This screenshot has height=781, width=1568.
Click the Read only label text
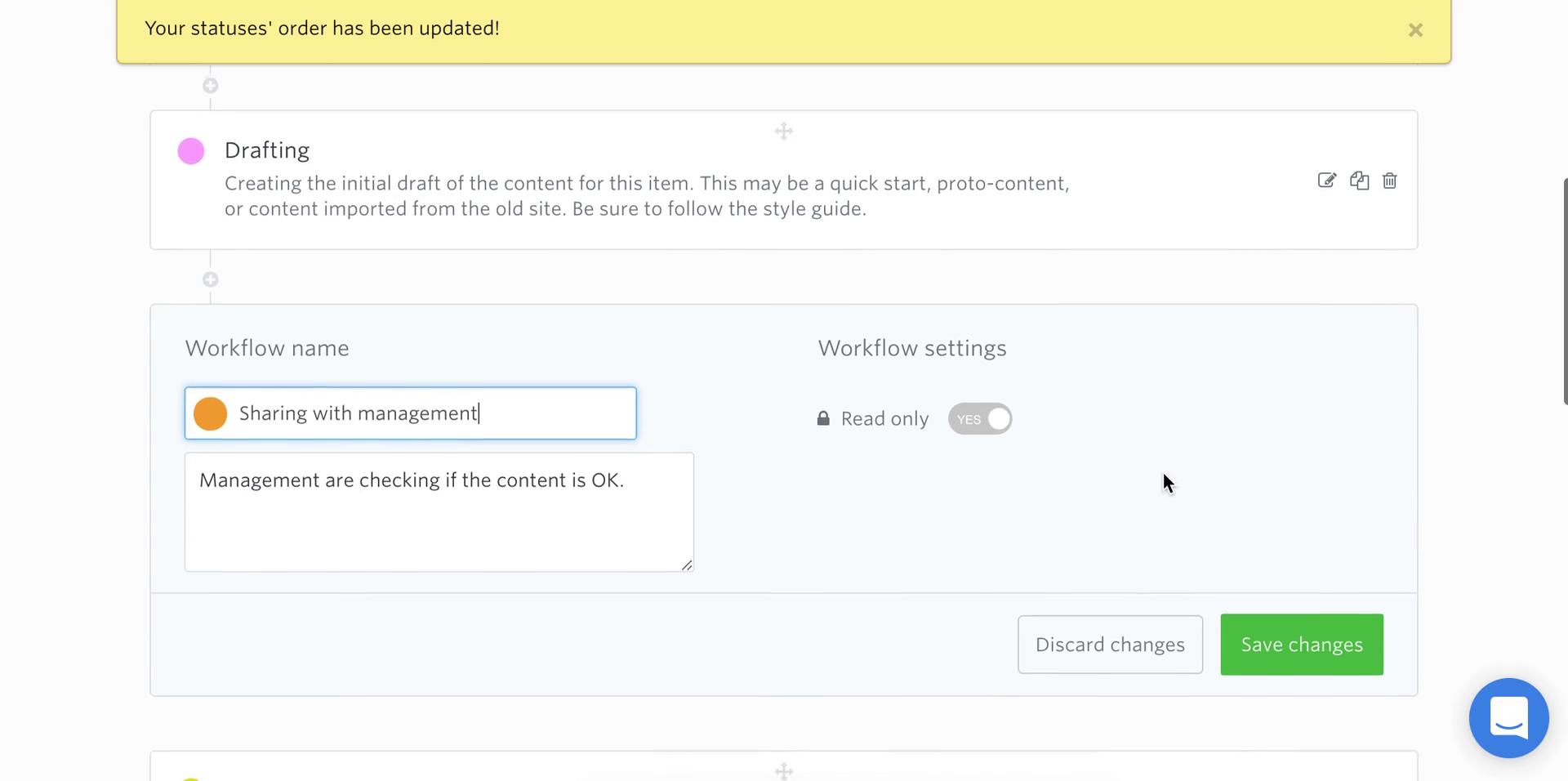pos(885,419)
